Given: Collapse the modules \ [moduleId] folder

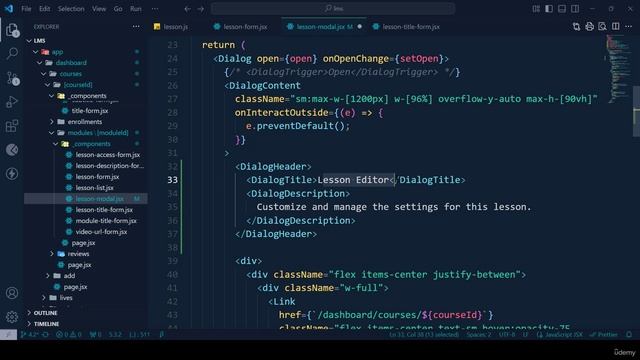Looking at the screenshot, I should pos(52,133).
